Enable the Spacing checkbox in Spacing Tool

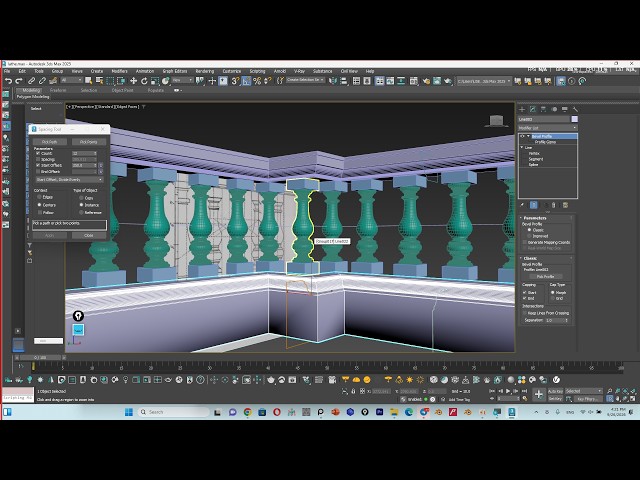tap(38, 160)
